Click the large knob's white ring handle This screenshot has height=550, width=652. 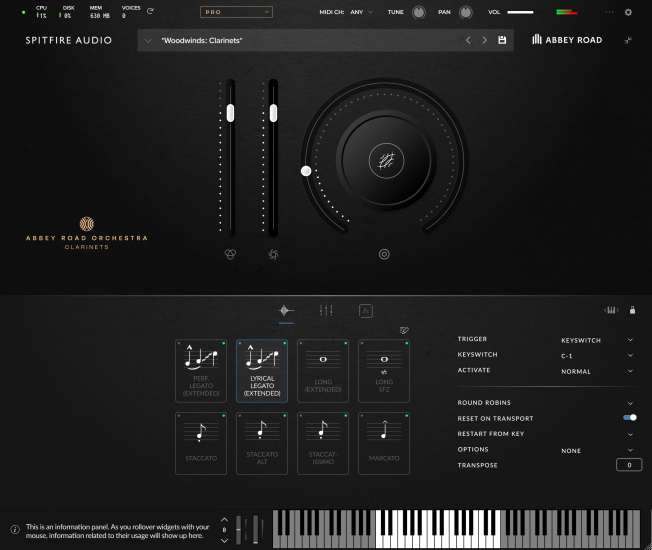tap(306, 171)
